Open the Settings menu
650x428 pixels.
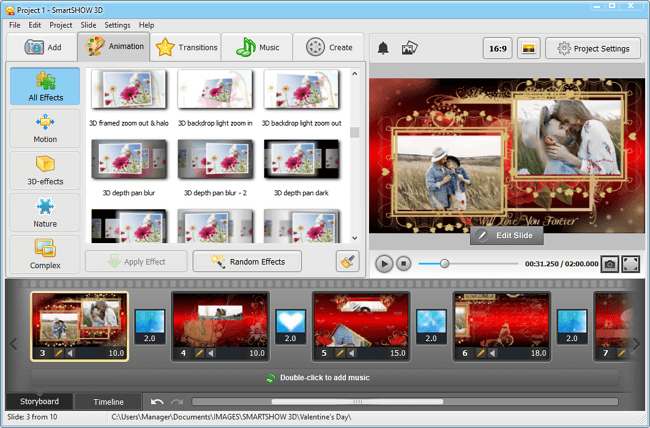[117, 25]
